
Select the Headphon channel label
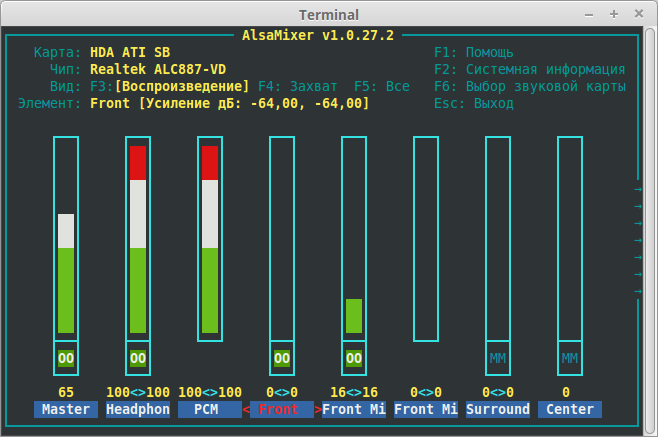[138, 409]
